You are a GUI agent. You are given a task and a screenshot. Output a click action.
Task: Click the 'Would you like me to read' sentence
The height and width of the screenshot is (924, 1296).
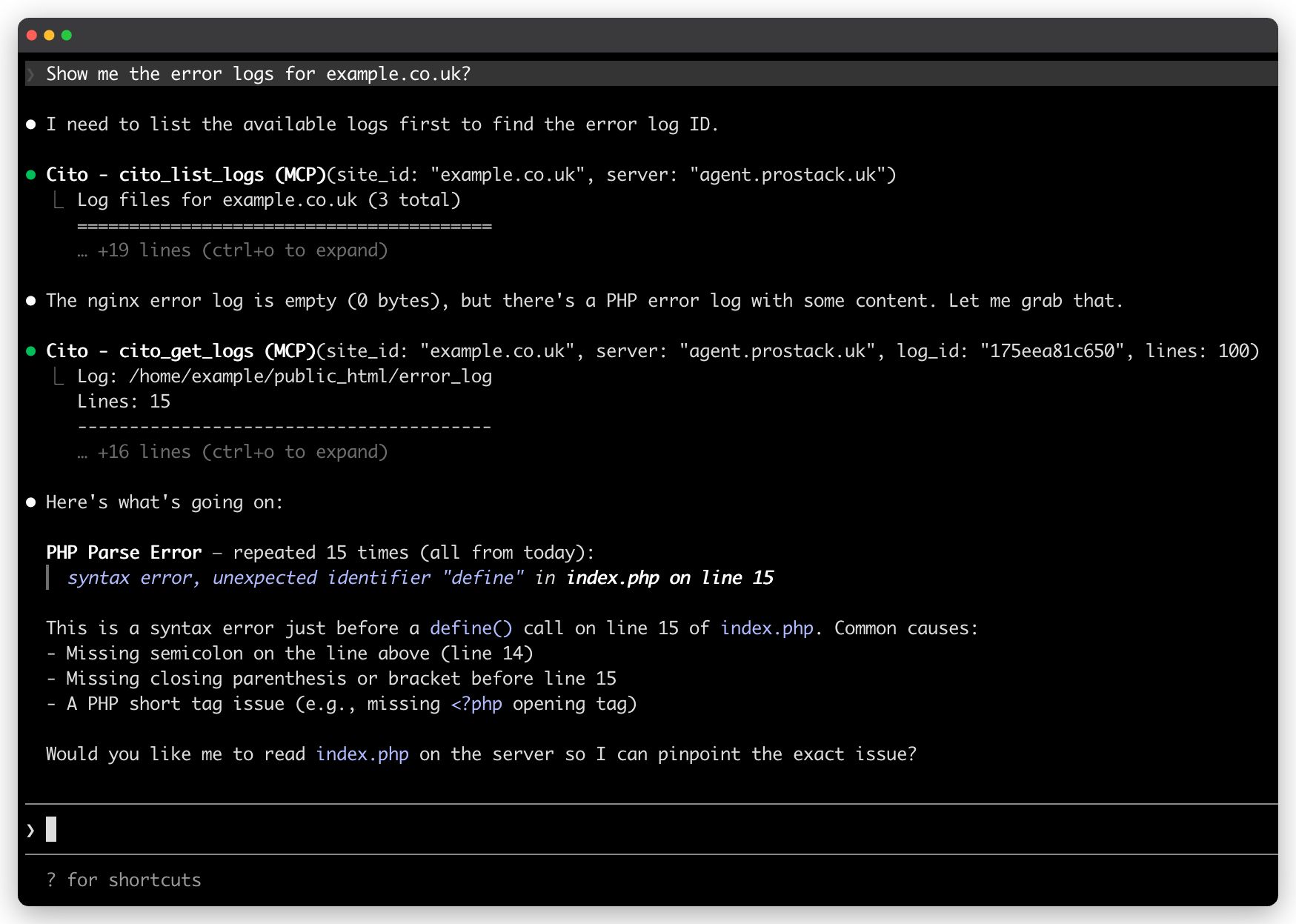pyautogui.click(x=482, y=754)
